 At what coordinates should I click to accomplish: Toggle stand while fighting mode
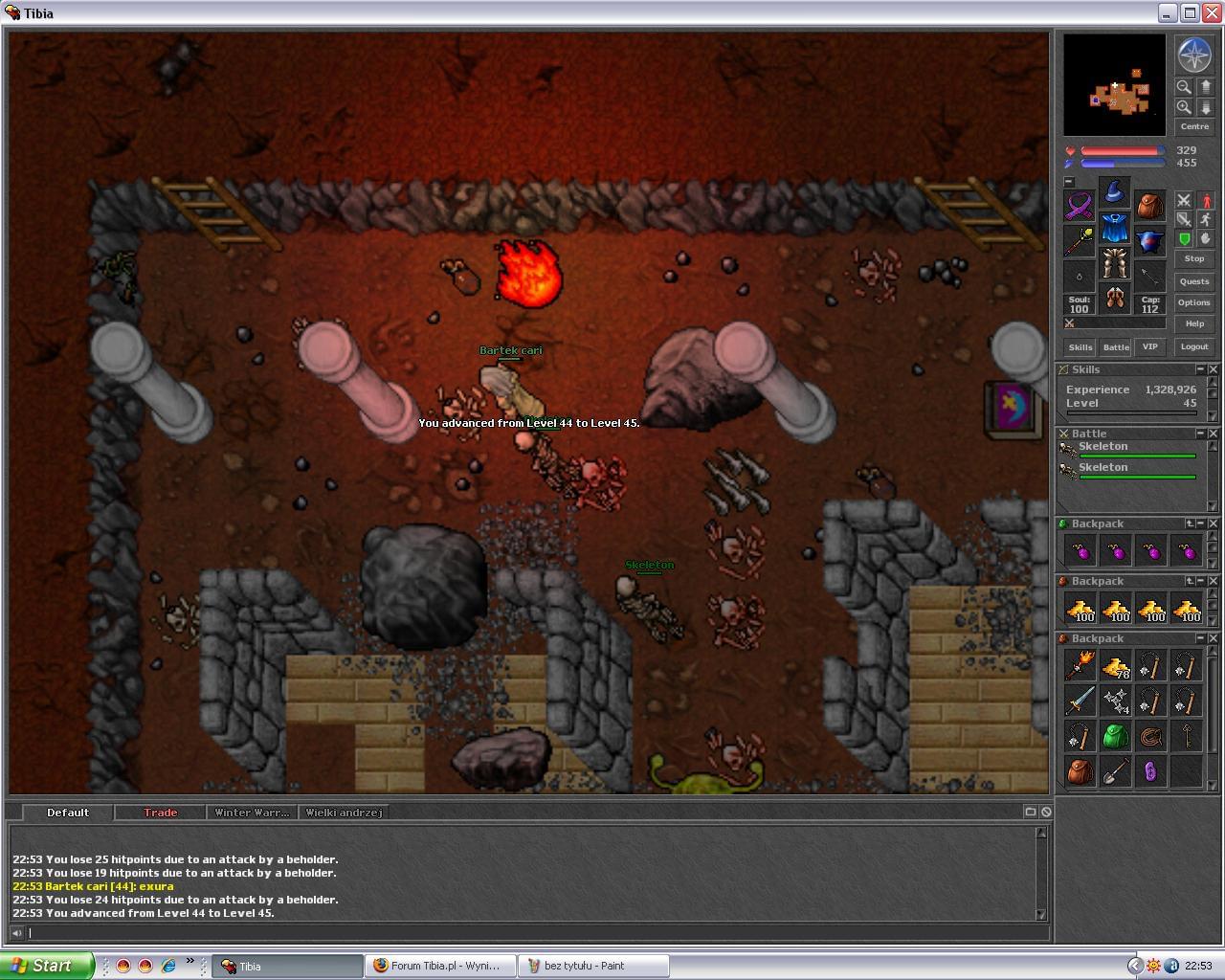click(x=1206, y=200)
